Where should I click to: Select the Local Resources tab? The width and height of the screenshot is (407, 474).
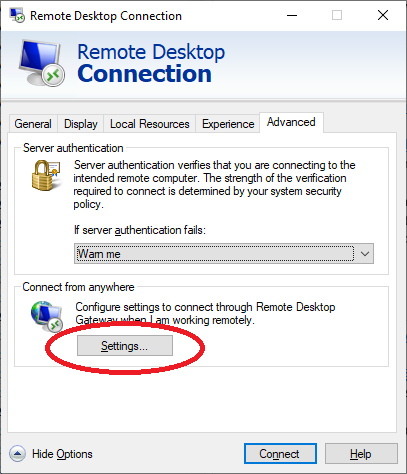click(x=150, y=124)
